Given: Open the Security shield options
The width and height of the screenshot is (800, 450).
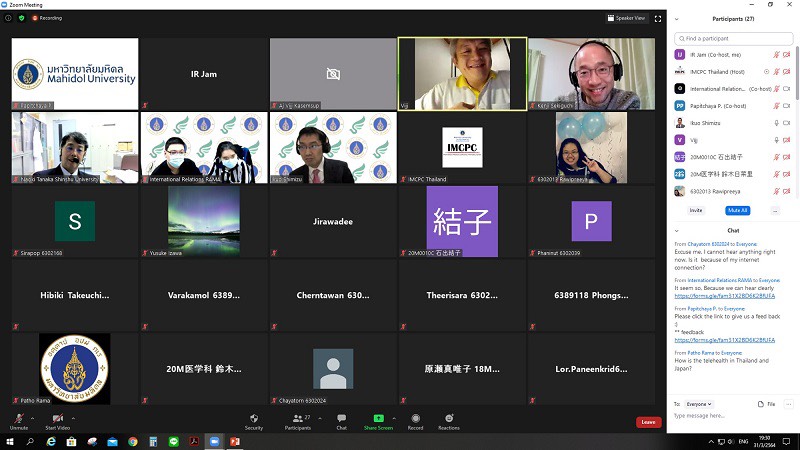Looking at the screenshot, I should tap(254, 419).
